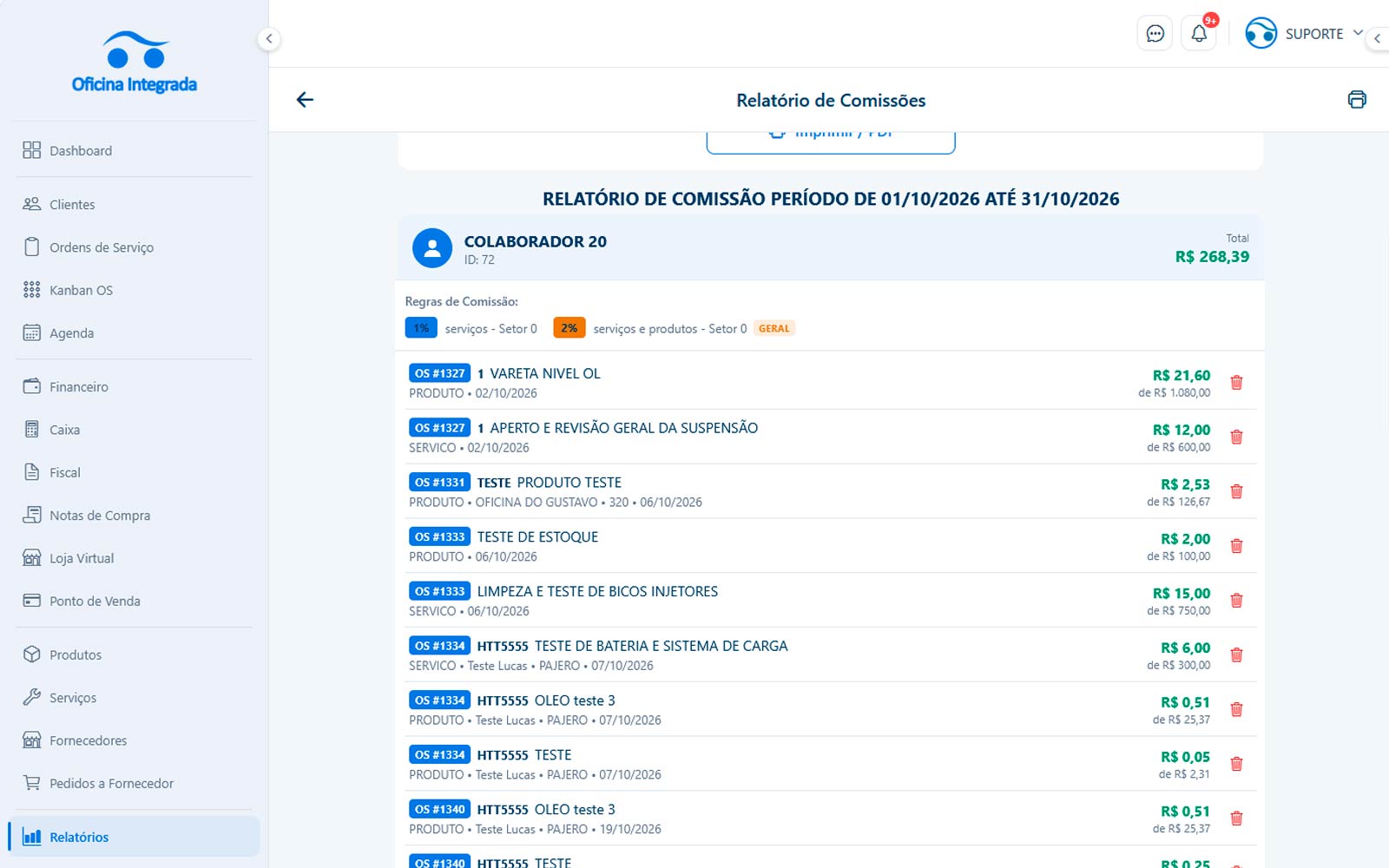This screenshot has width=1389, height=868.
Task: Click the OS #1333 badge on the TESTE DE ESTOQUE row
Action: 439,536
